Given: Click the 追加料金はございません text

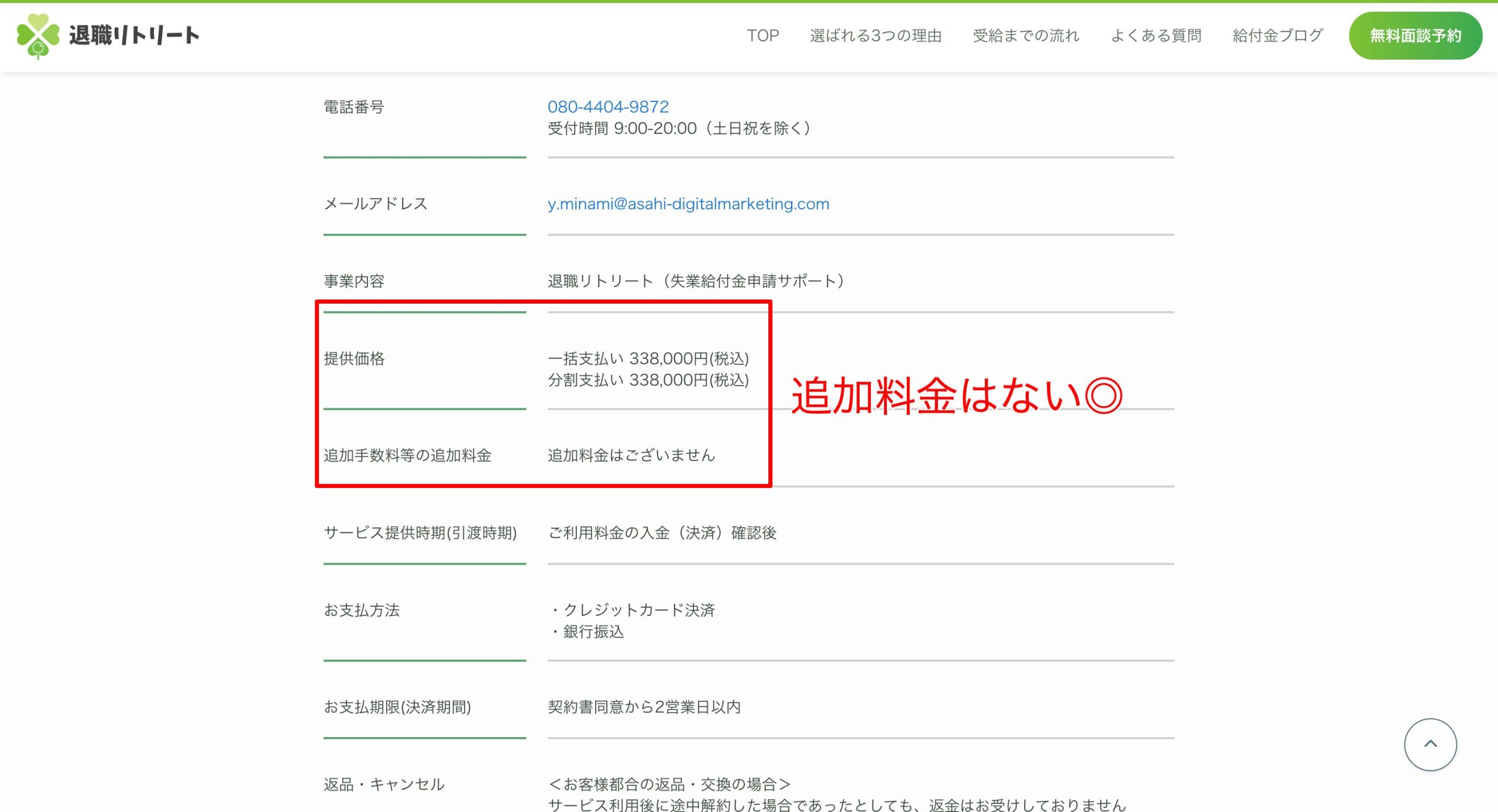Looking at the screenshot, I should [x=631, y=455].
